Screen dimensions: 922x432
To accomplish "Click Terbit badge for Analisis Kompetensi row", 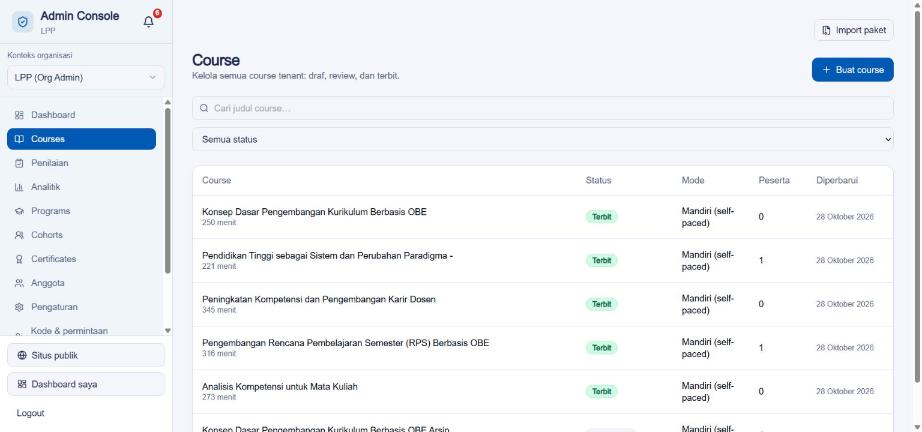I will [602, 391].
